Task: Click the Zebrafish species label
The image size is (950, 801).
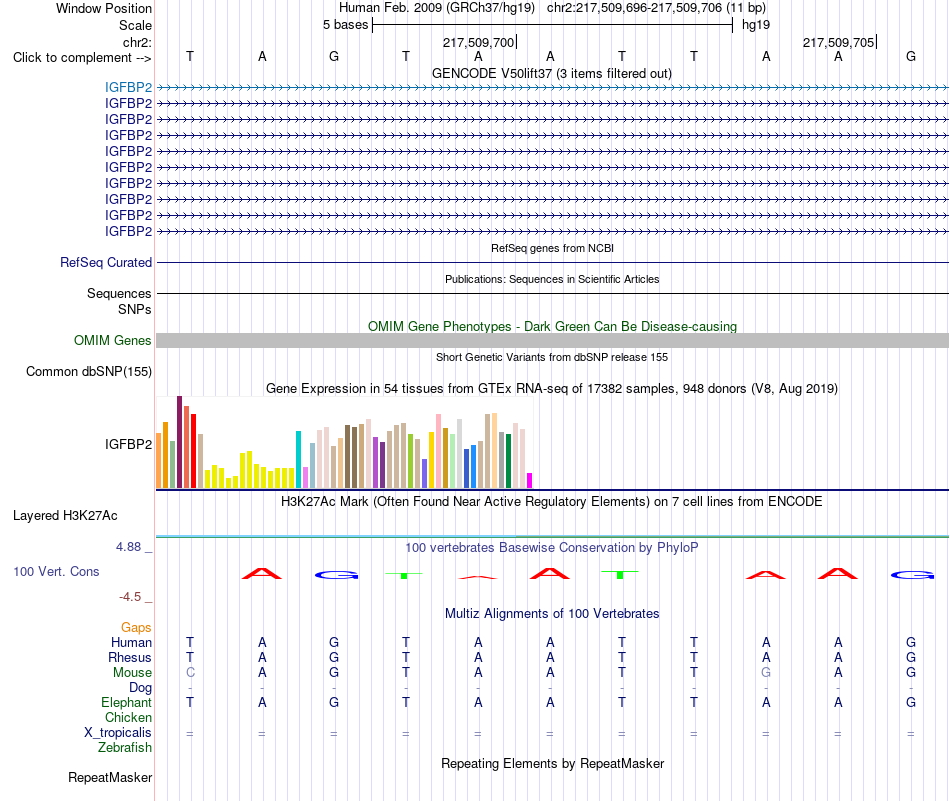Action: [x=125, y=748]
